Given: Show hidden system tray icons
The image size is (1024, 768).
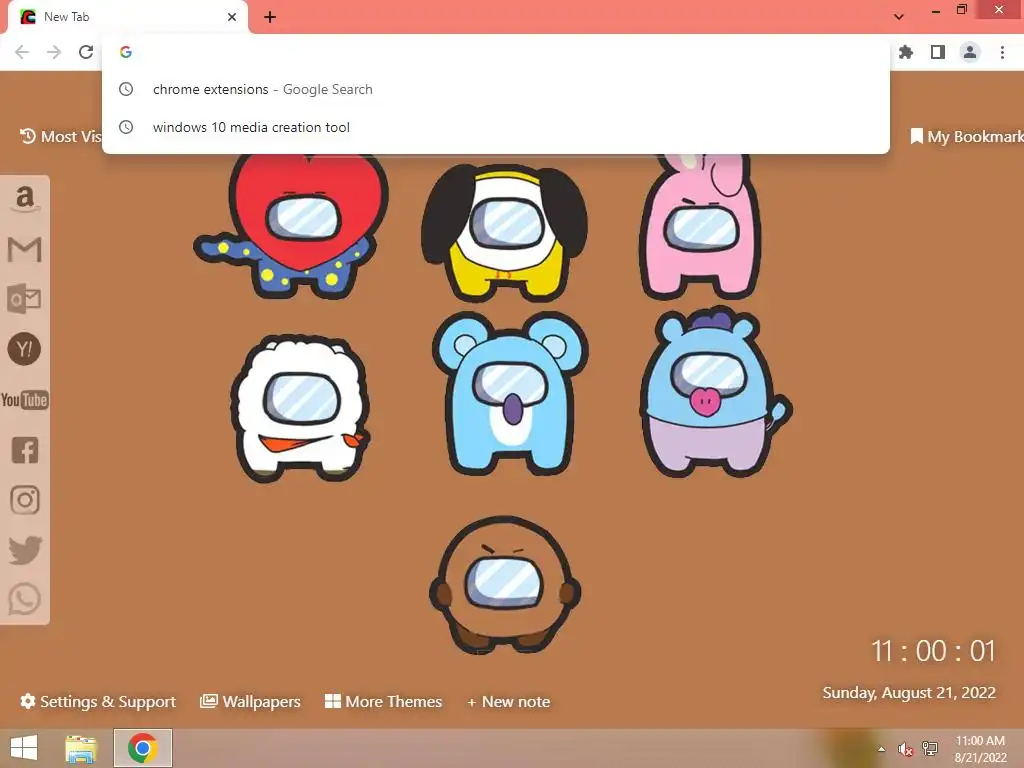Looking at the screenshot, I should (882, 749).
